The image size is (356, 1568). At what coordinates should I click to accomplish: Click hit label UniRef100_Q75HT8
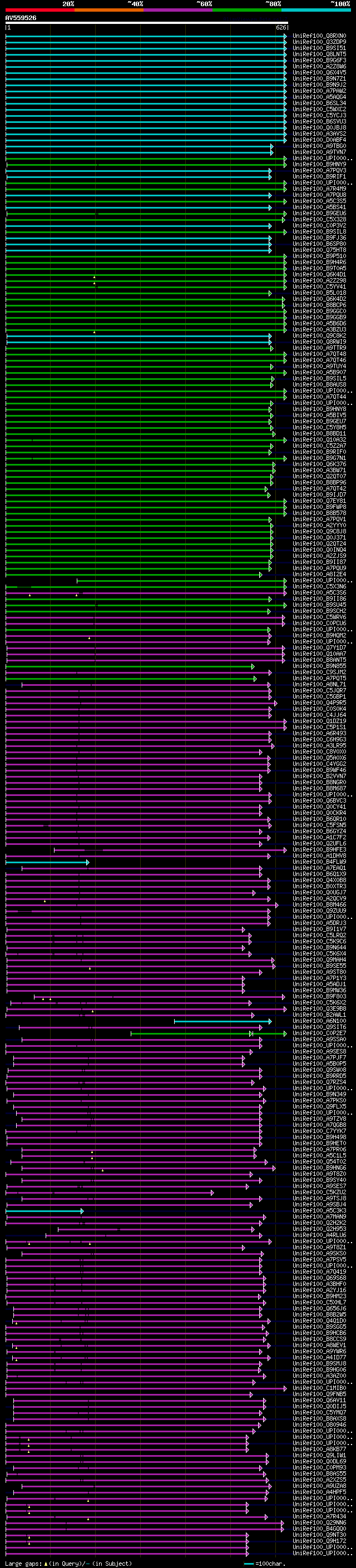coord(319,250)
